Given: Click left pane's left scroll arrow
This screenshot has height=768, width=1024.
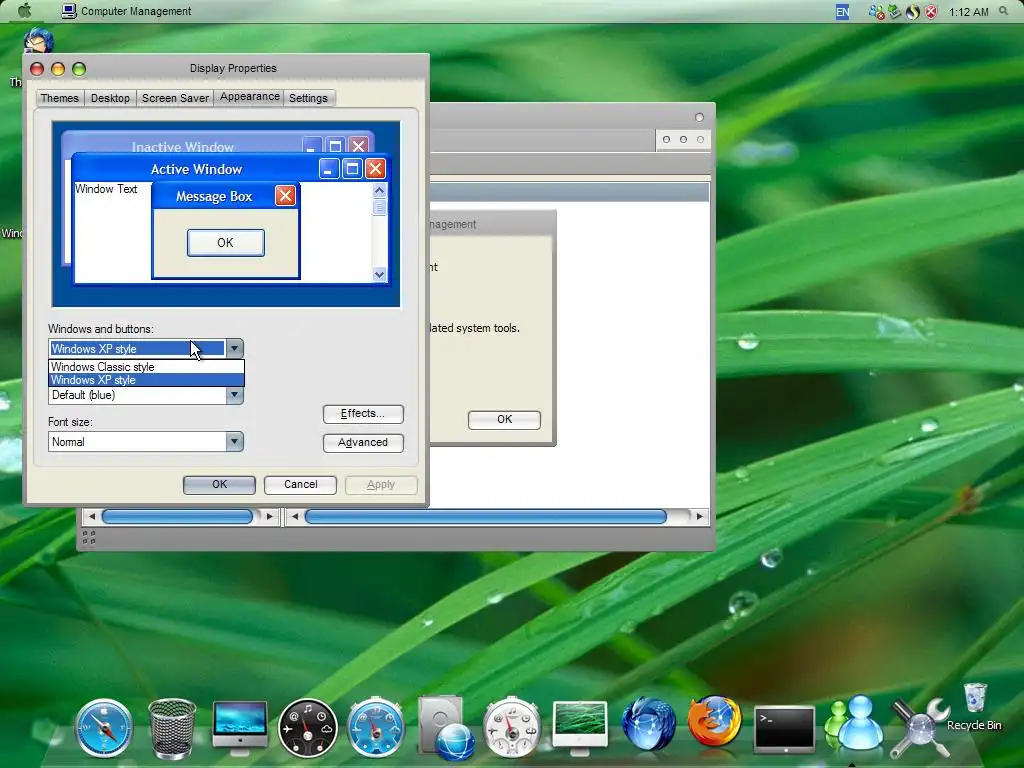Looking at the screenshot, I should coord(91,517).
